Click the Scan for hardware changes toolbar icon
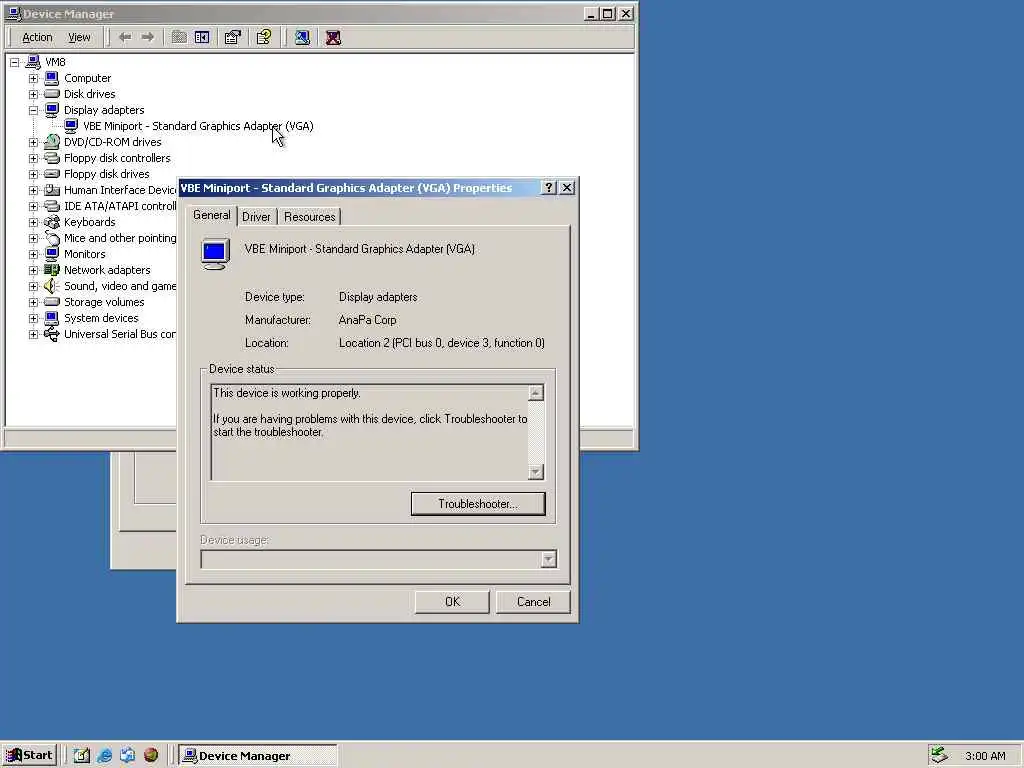Screen dimensions: 1024x768 [x=302, y=37]
